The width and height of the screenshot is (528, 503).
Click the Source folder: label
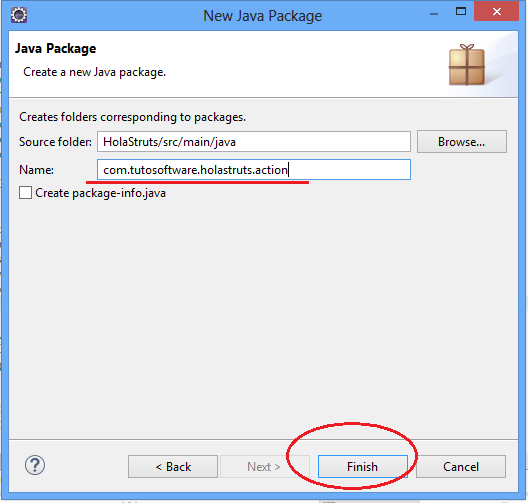[55, 142]
